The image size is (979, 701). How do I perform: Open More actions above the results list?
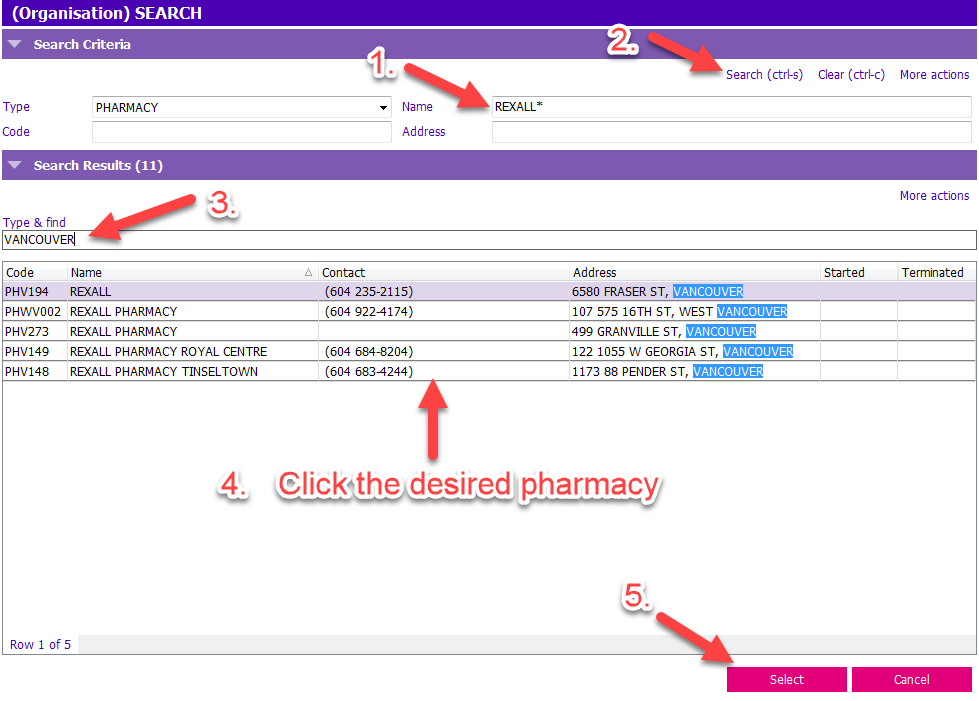click(933, 195)
